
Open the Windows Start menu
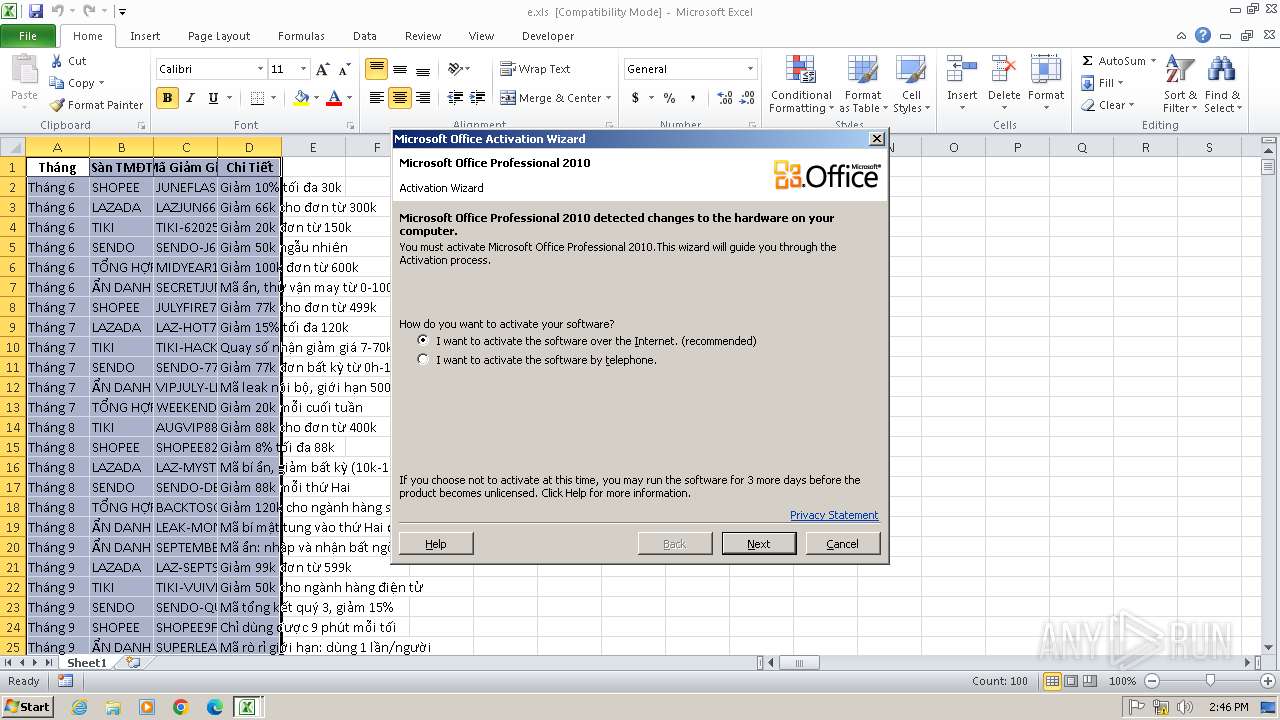(27, 707)
